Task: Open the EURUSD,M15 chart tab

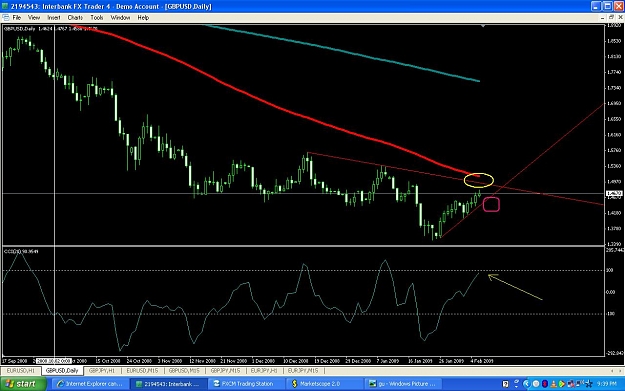Action: [142, 371]
